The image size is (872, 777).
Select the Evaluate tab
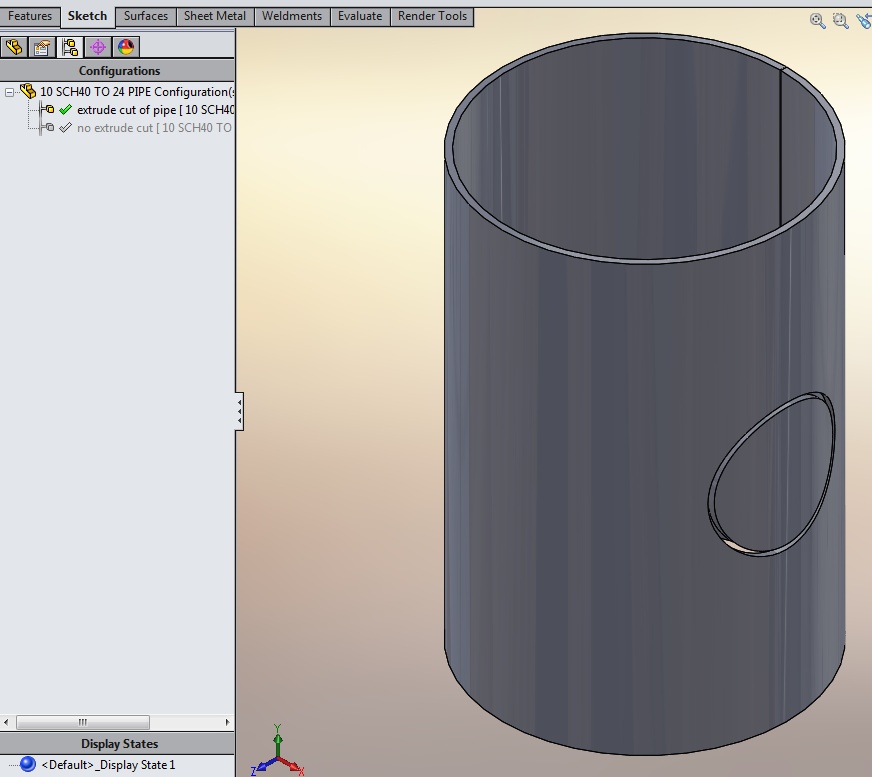[x=360, y=16]
